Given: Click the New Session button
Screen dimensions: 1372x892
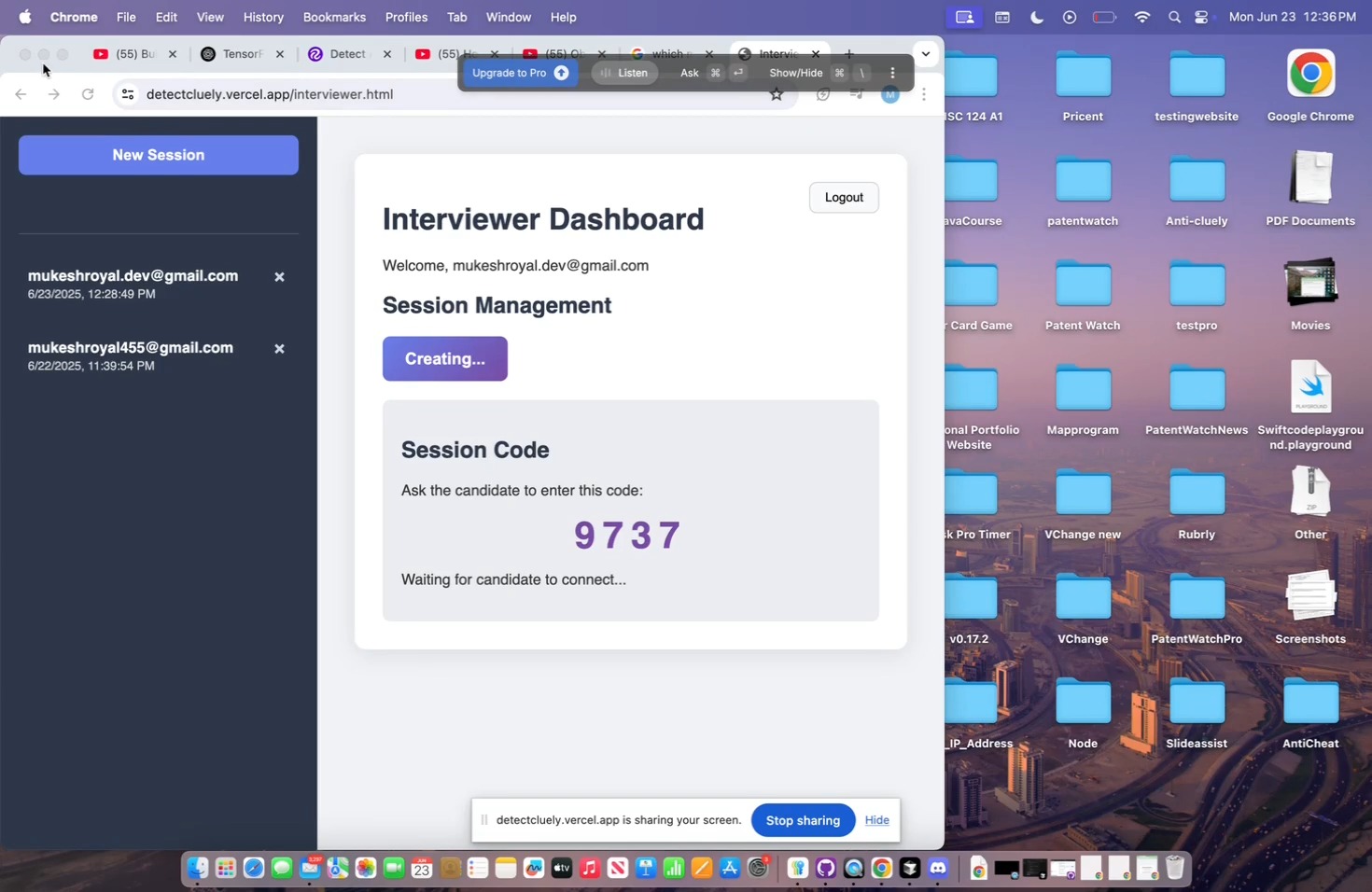Looking at the screenshot, I should coord(159,155).
